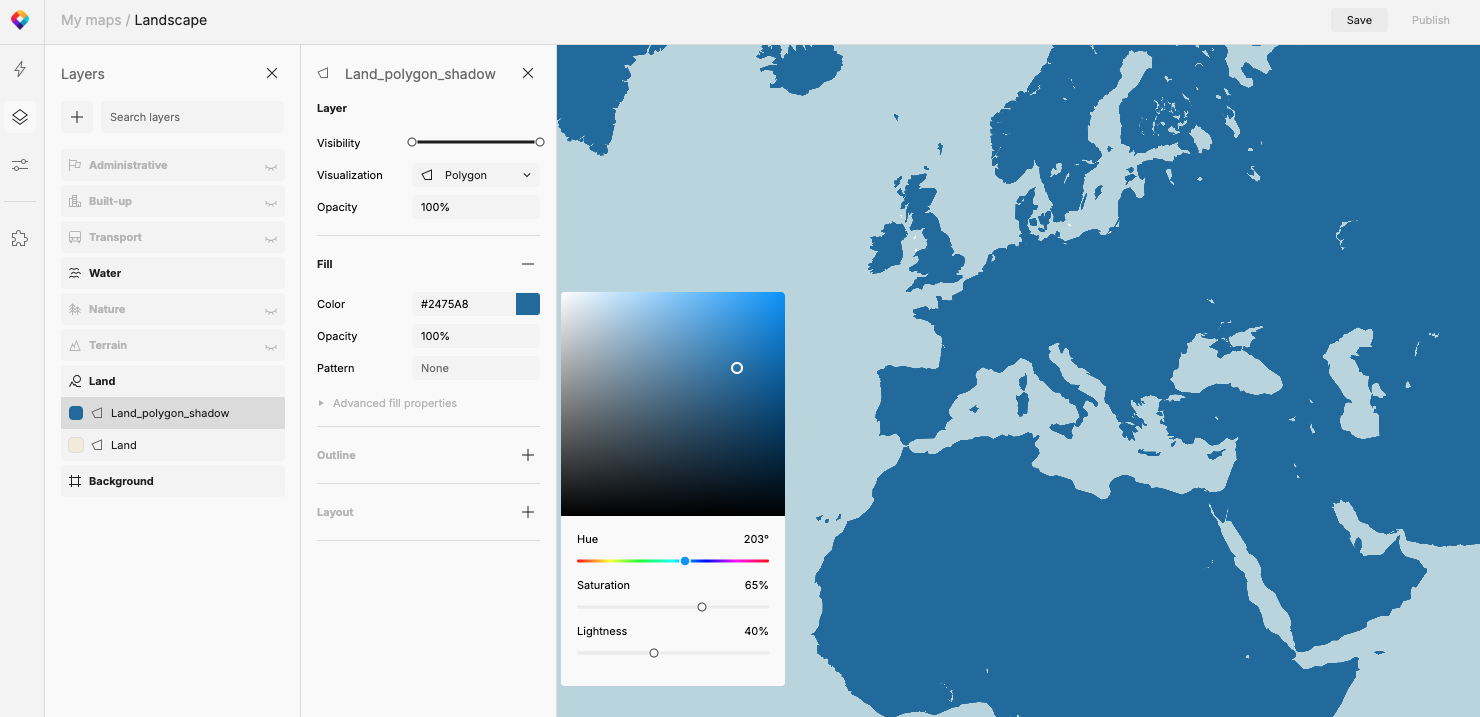Collapse the Fill section
Screen dimensions: 1480x717
(528, 264)
